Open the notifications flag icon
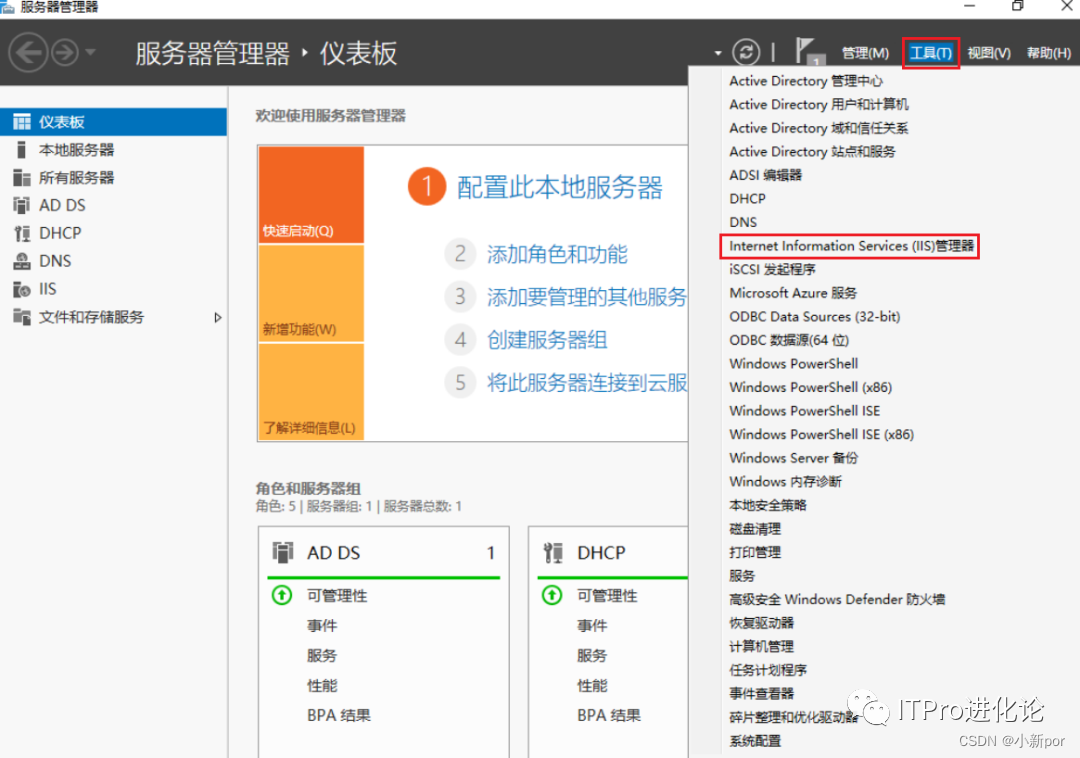The width and height of the screenshot is (1080, 758). click(809, 52)
